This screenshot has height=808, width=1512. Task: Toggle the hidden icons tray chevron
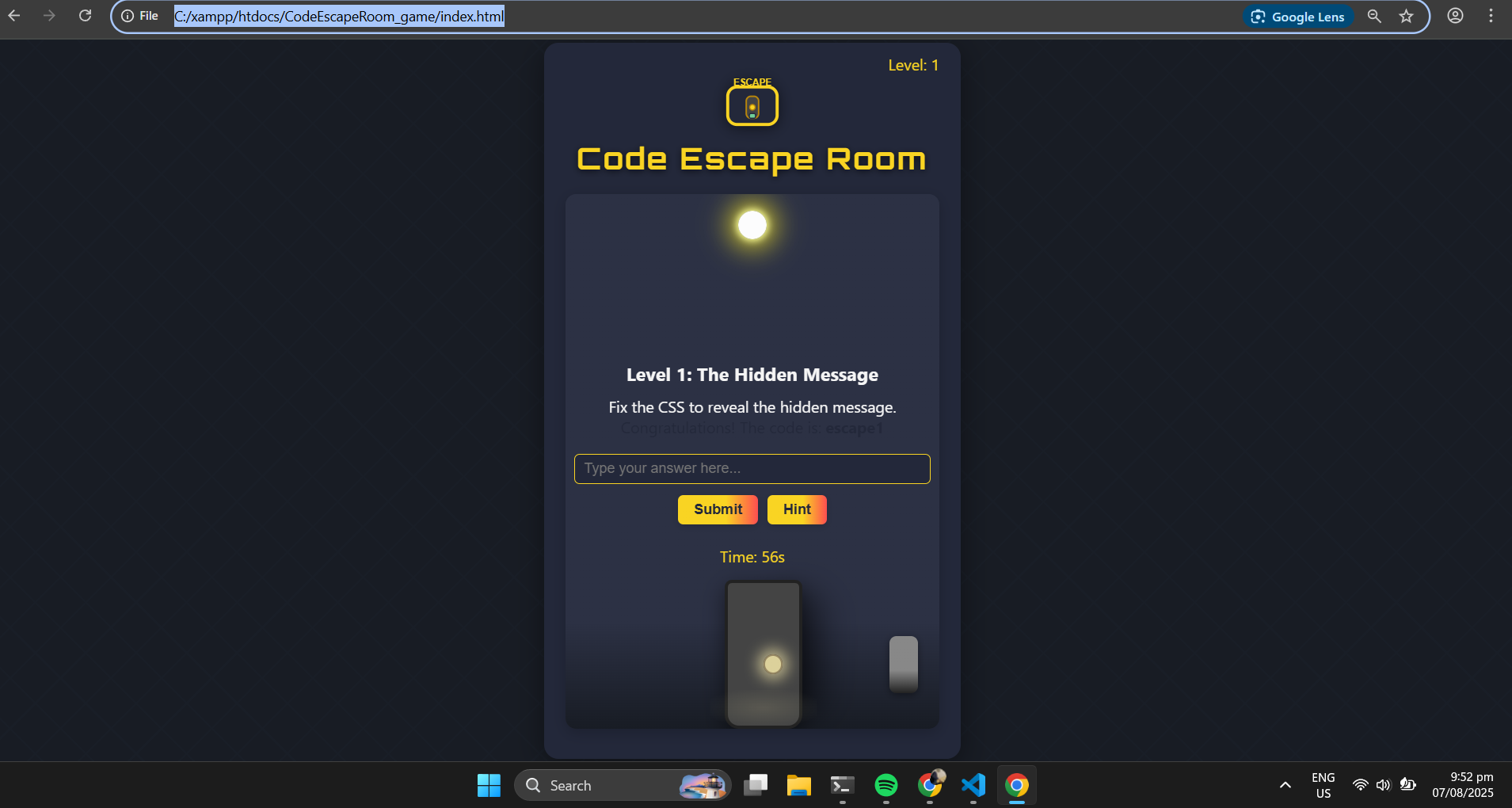[1283, 785]
